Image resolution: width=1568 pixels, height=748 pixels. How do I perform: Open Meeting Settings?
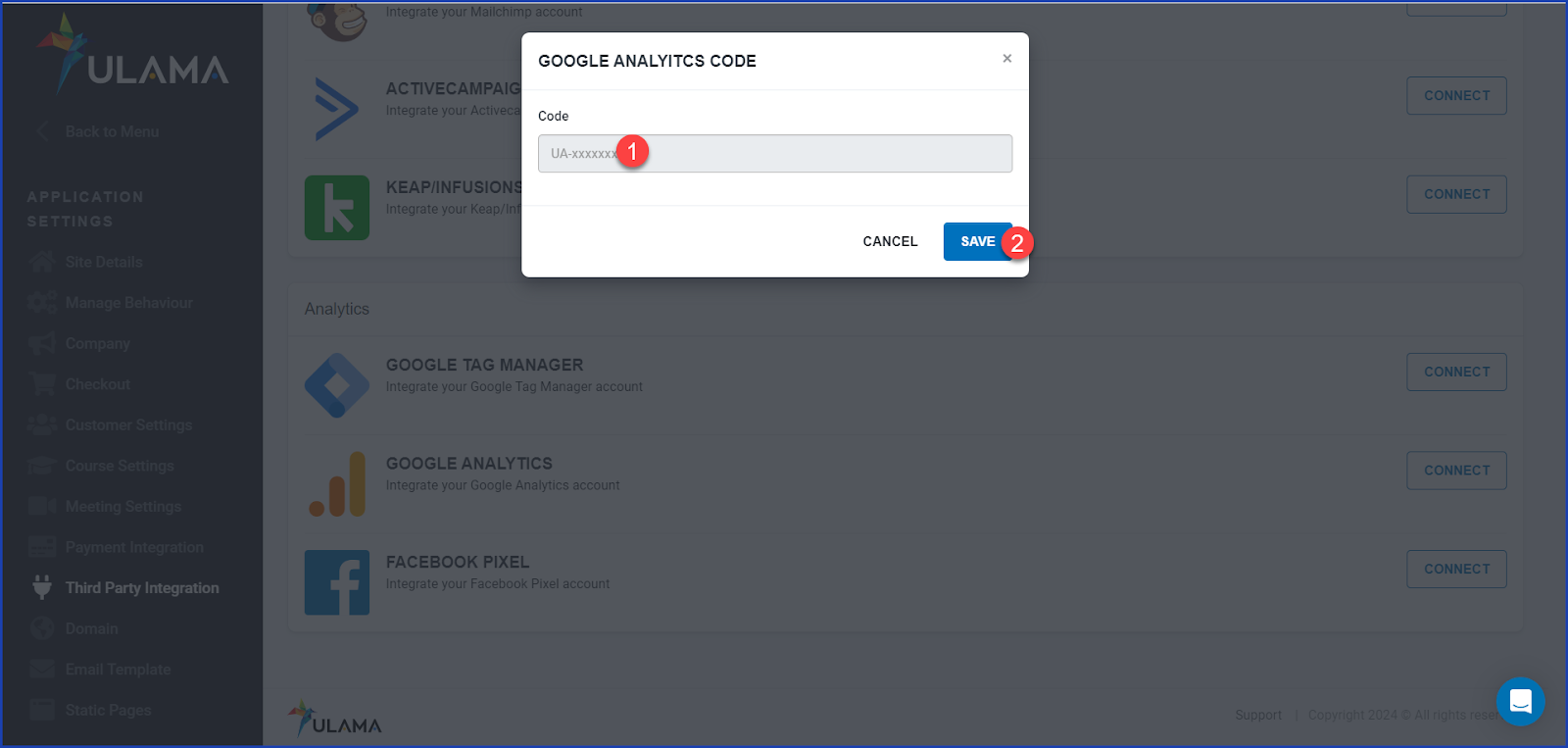pos(123,507)
